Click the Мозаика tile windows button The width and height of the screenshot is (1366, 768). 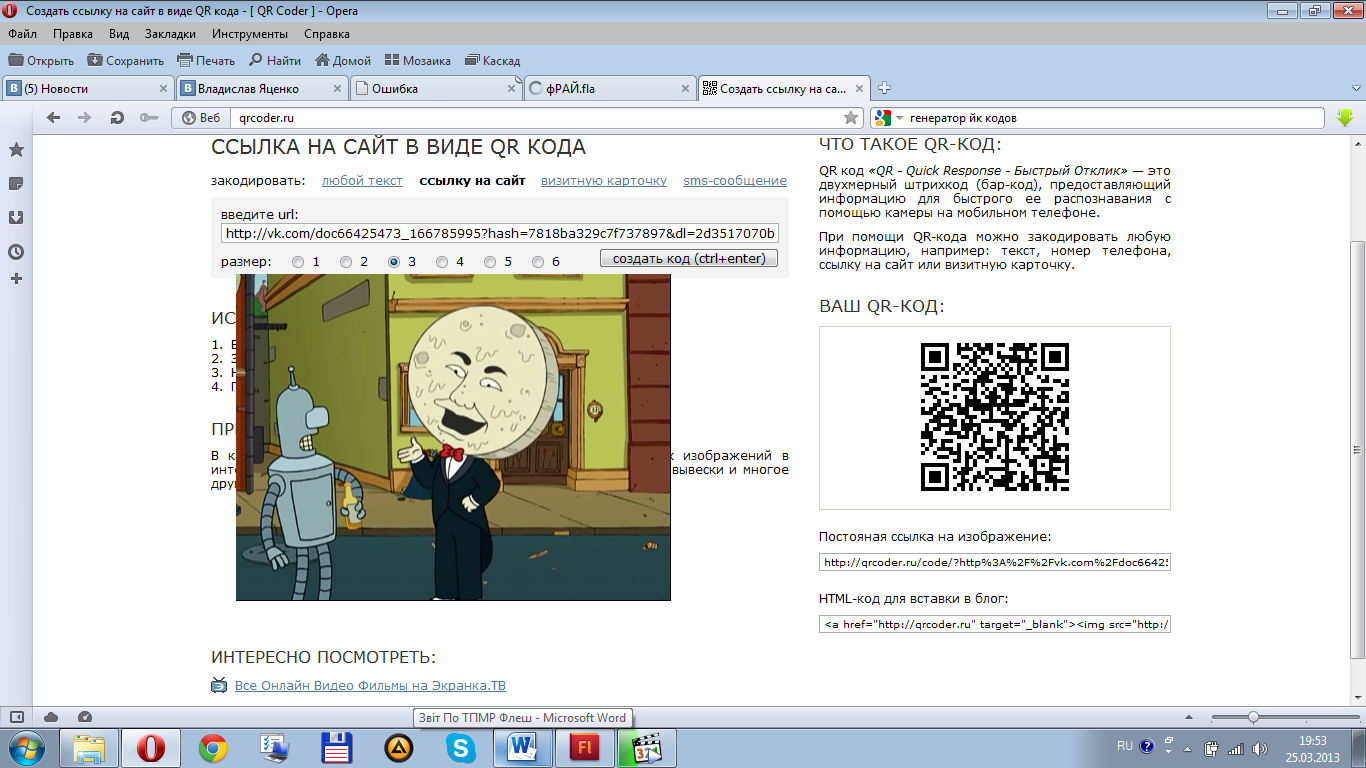(418, 60)
